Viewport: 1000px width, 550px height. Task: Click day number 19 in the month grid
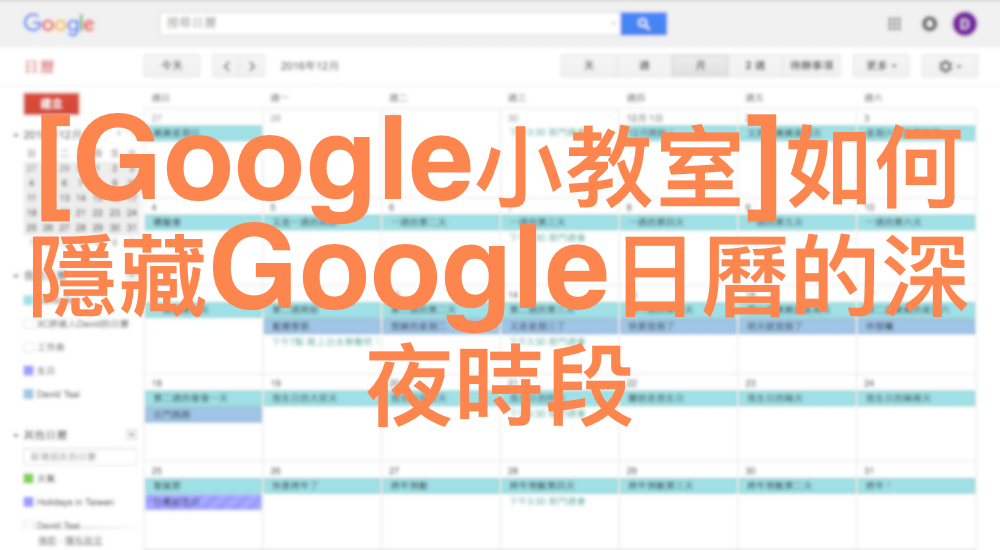tap(276, 383)
